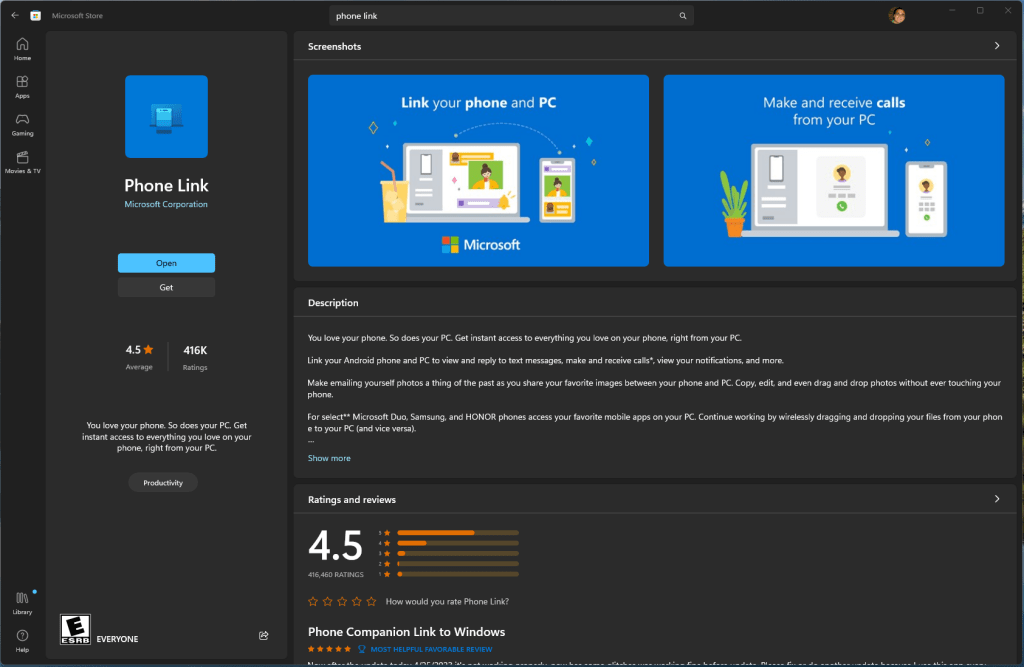
Task: Expand Ratings and reviews chevron
Action: coord(996,499)
